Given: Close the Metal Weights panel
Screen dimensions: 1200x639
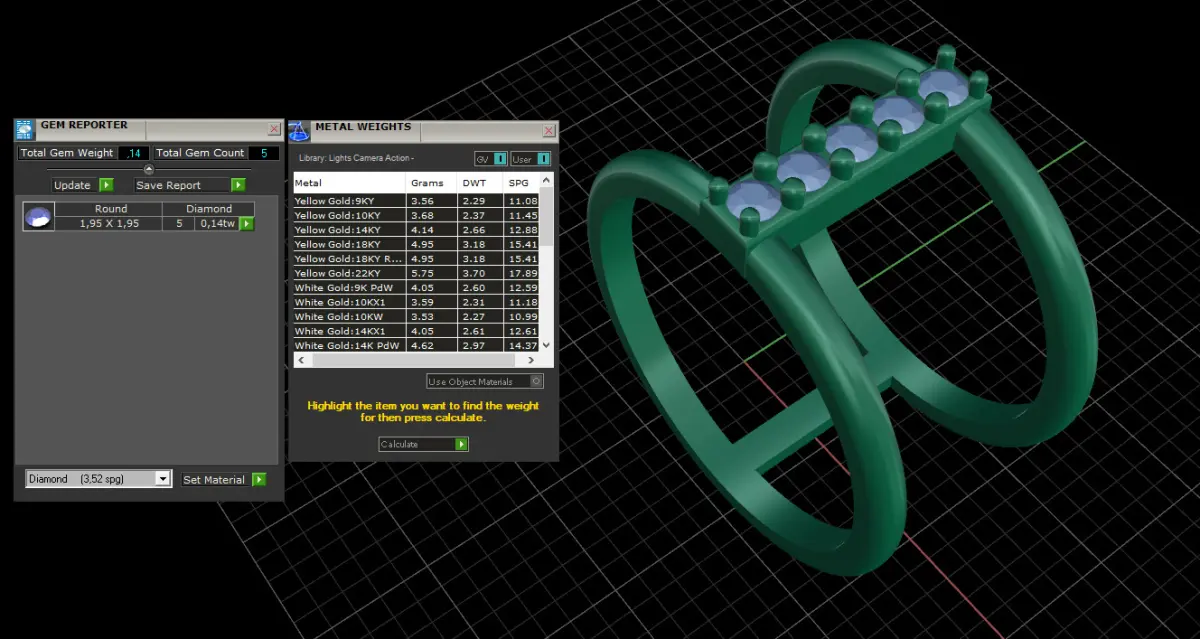Looking at the screenshot, I should pyautogui.click(x=548, y=131).
